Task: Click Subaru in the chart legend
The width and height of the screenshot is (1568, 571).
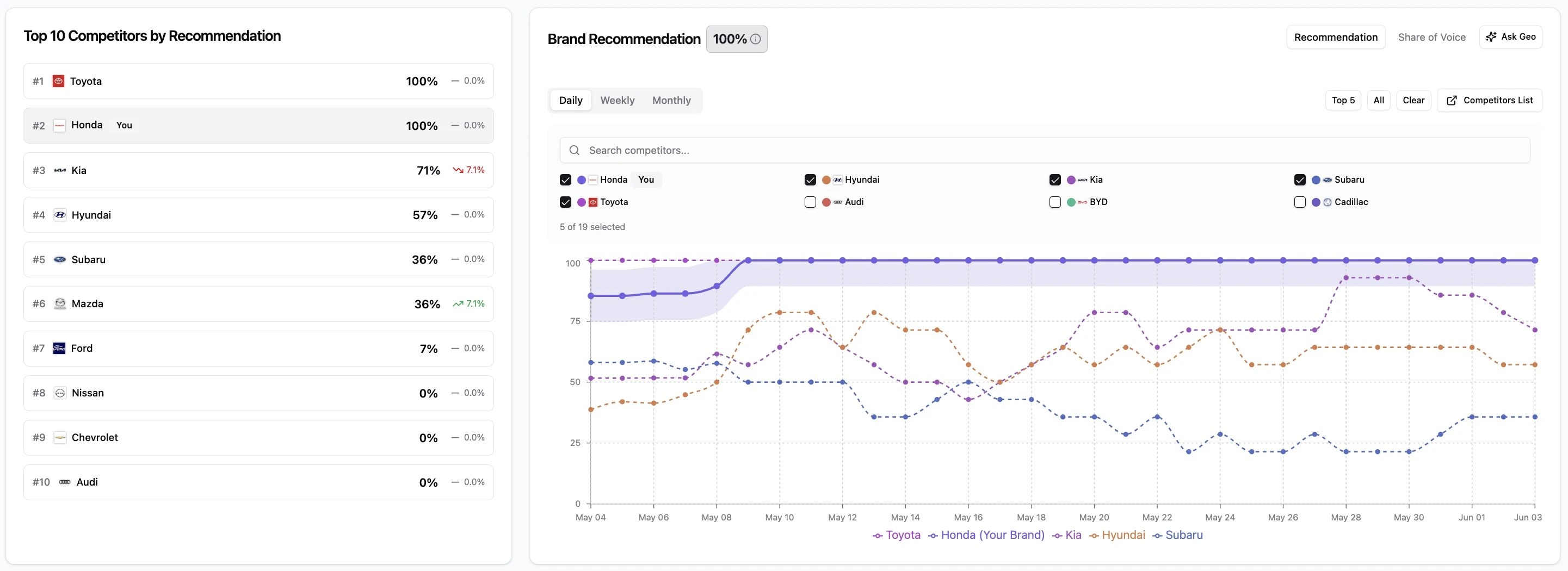Action: 1177,535
